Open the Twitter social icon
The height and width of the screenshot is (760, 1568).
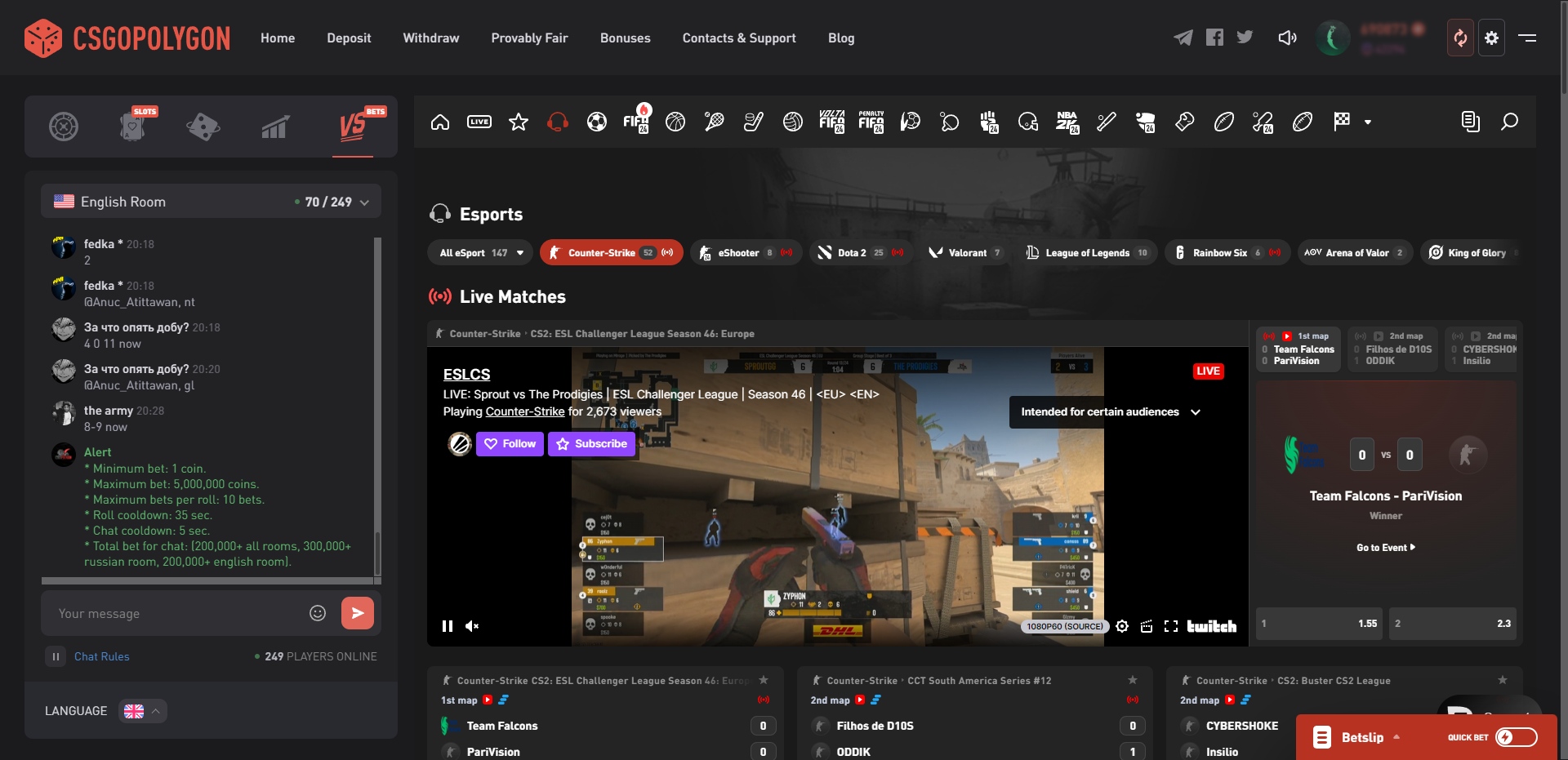(x=1245, y=38)
